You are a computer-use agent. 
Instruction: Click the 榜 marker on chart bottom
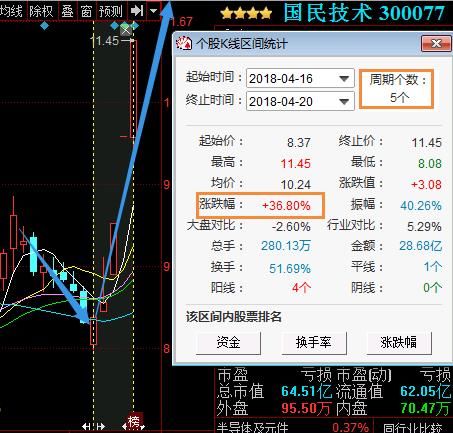coord(134,421)
